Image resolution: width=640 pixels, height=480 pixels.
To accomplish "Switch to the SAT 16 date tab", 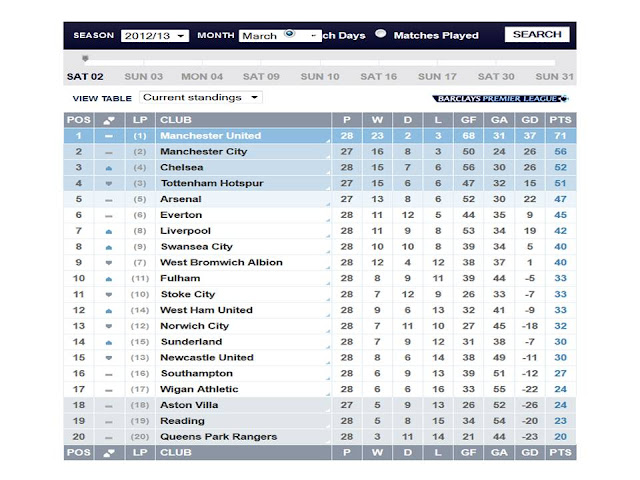I will pyautogui.click(x=379, y=76).
